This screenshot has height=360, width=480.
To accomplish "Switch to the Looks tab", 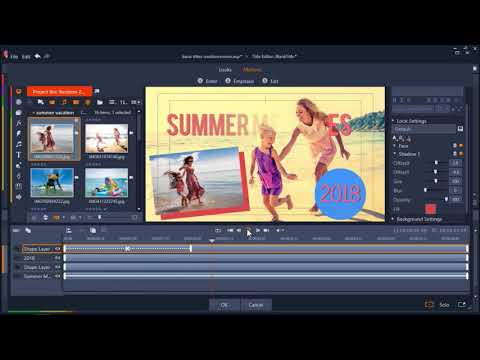I will coord(225,70).
